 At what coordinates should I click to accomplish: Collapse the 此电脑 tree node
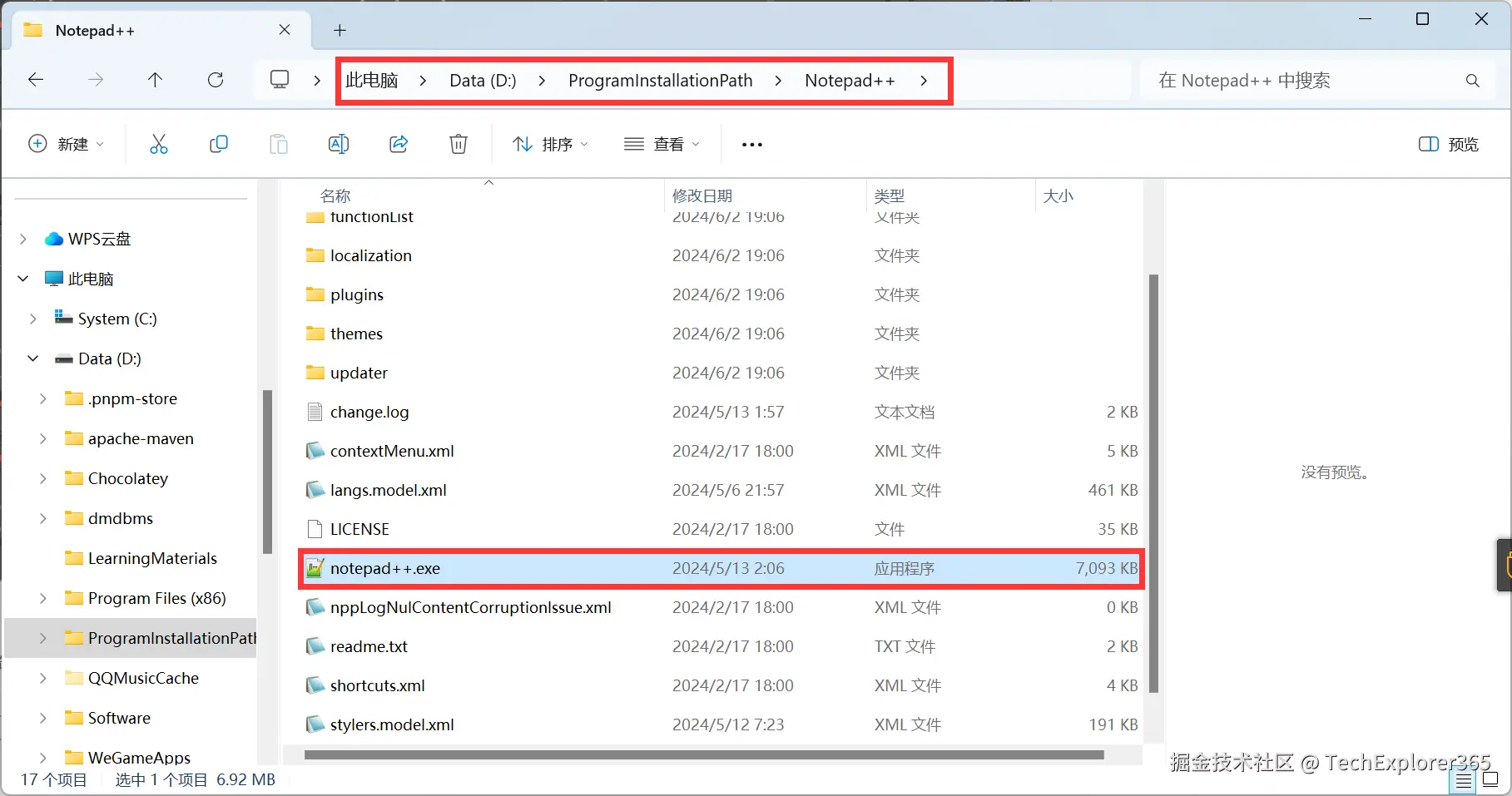pyautogui.click(x=23, y=279)
